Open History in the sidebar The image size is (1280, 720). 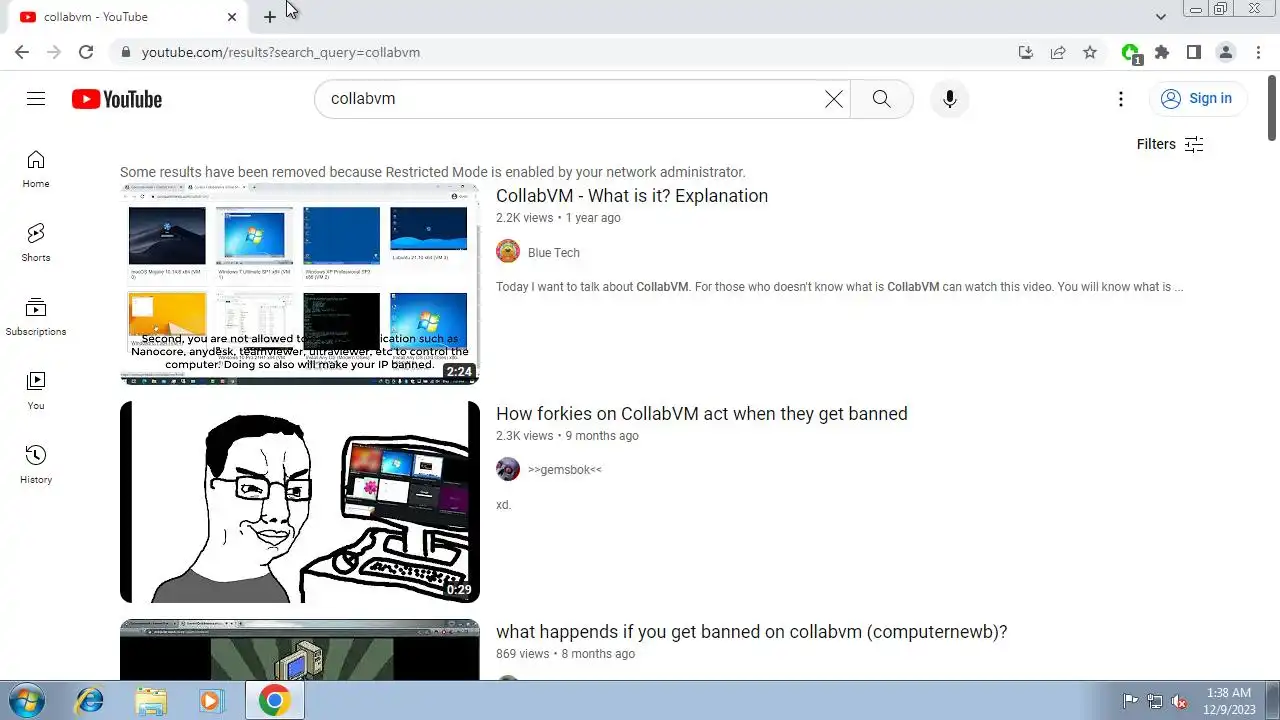36,465
